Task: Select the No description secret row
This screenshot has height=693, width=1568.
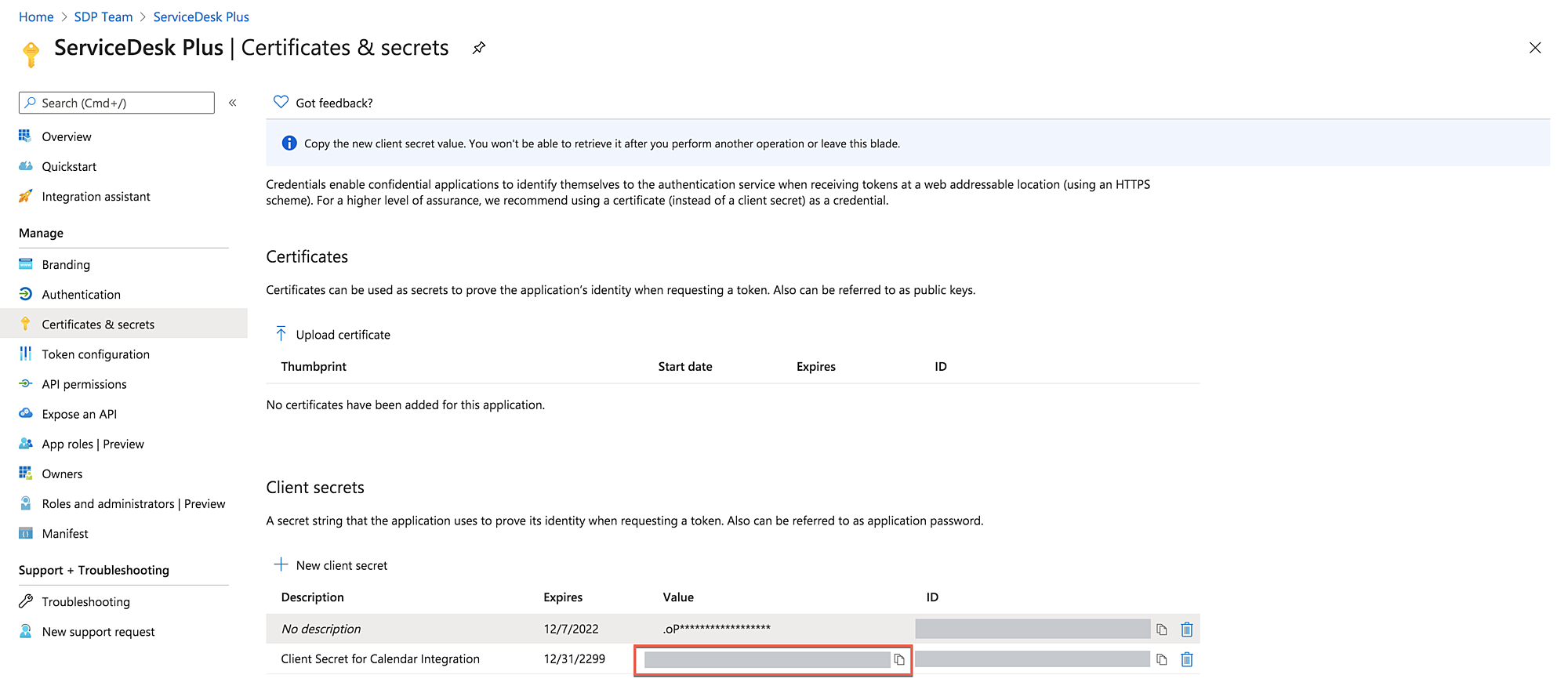Action: point(733,629)
